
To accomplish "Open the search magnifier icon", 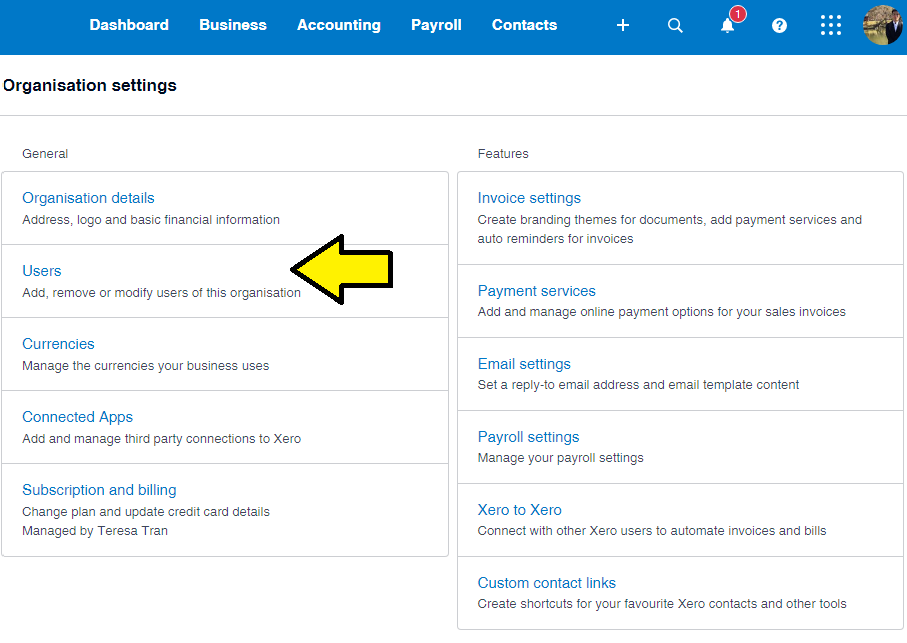I will pos(674,25).
